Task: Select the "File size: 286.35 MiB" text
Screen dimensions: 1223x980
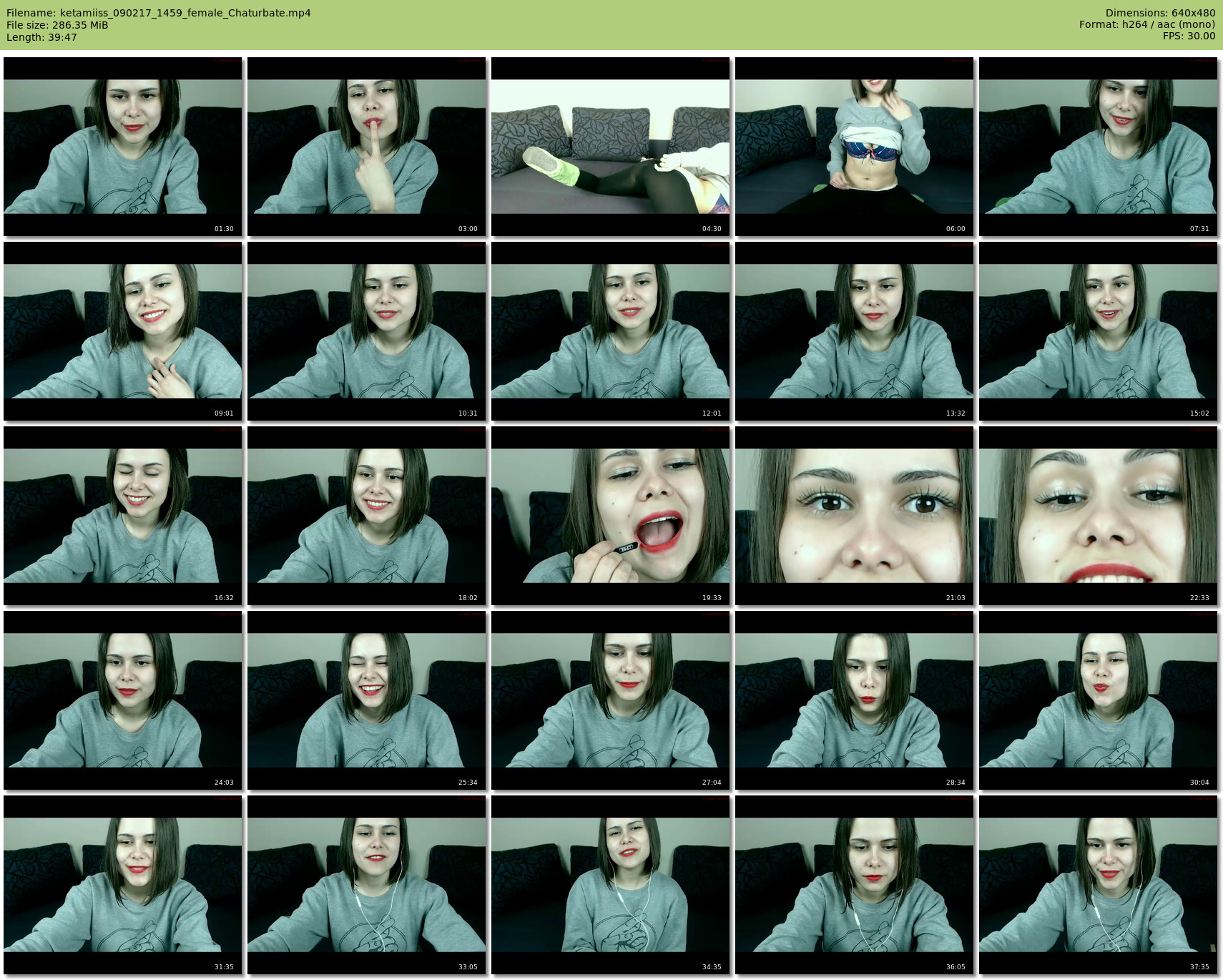Action: (57, 25)
